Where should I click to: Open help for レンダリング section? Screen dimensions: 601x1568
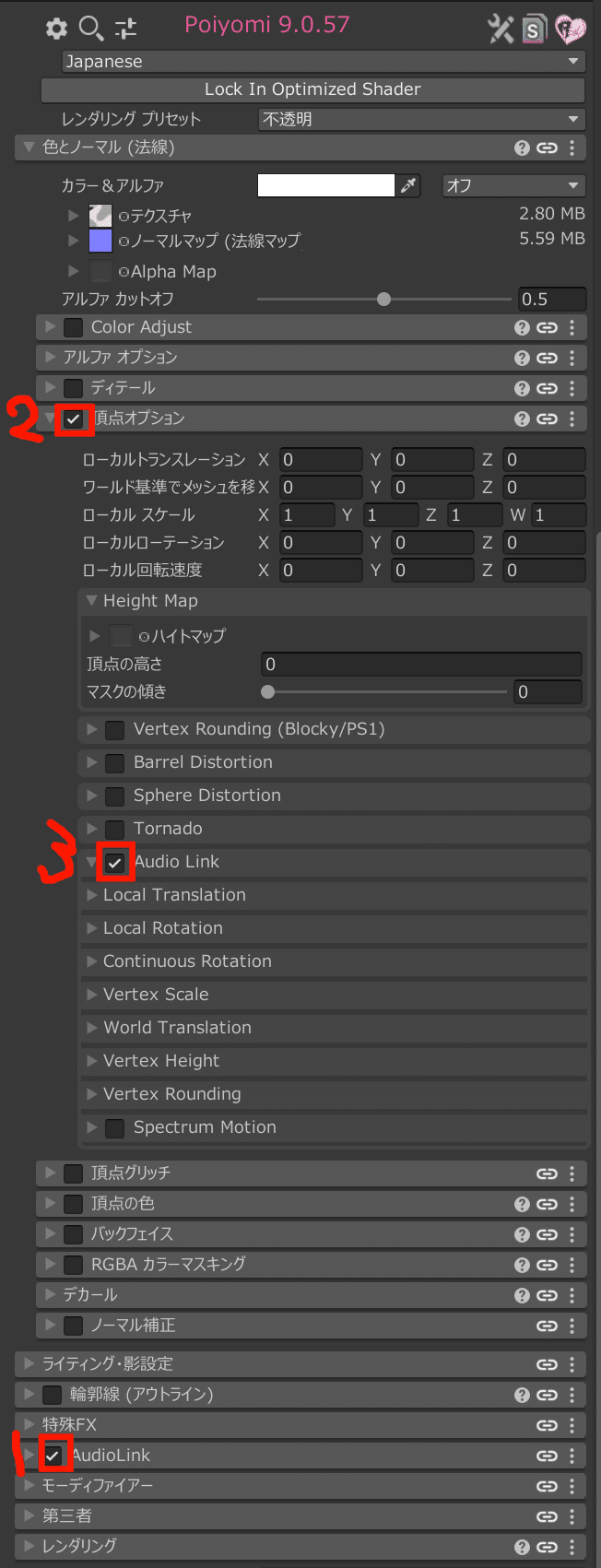tap(522, 1547)
